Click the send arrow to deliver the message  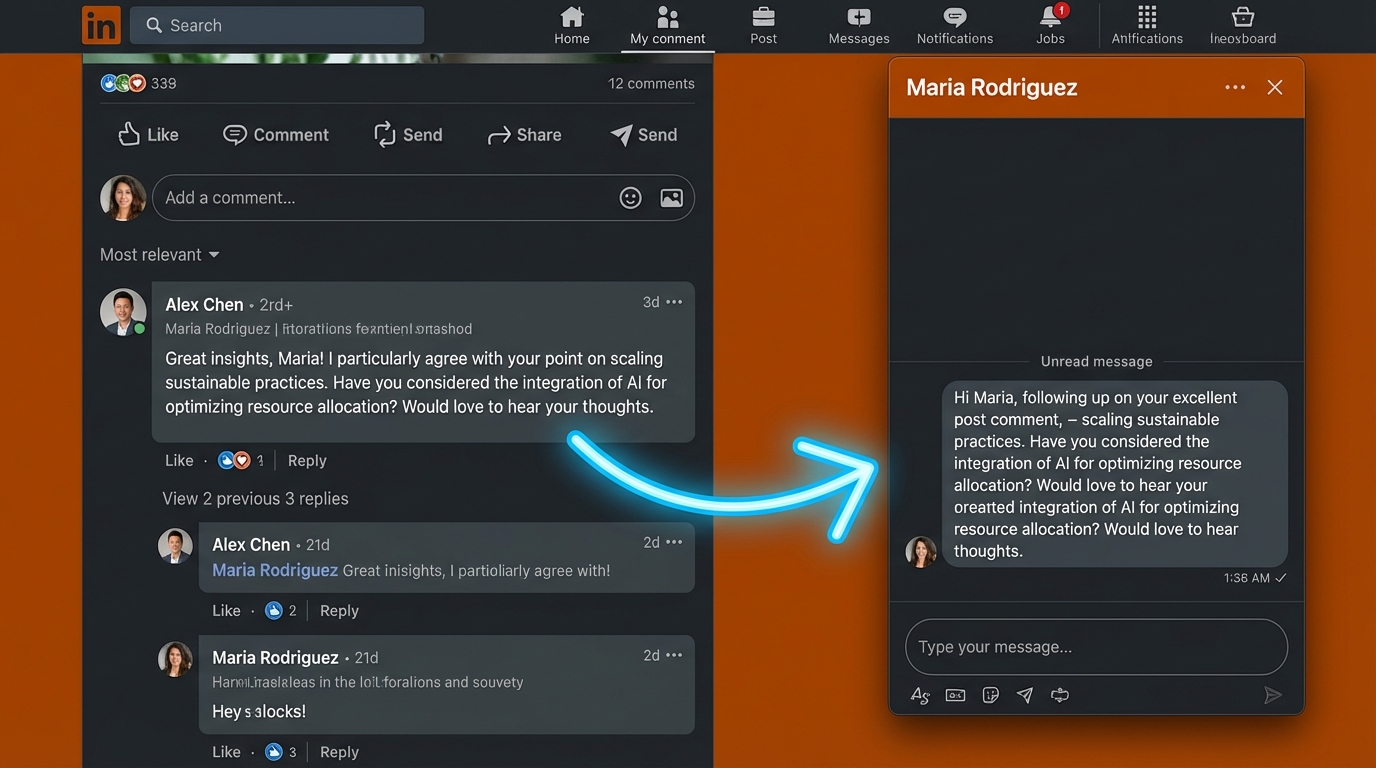coord(1273,695)
